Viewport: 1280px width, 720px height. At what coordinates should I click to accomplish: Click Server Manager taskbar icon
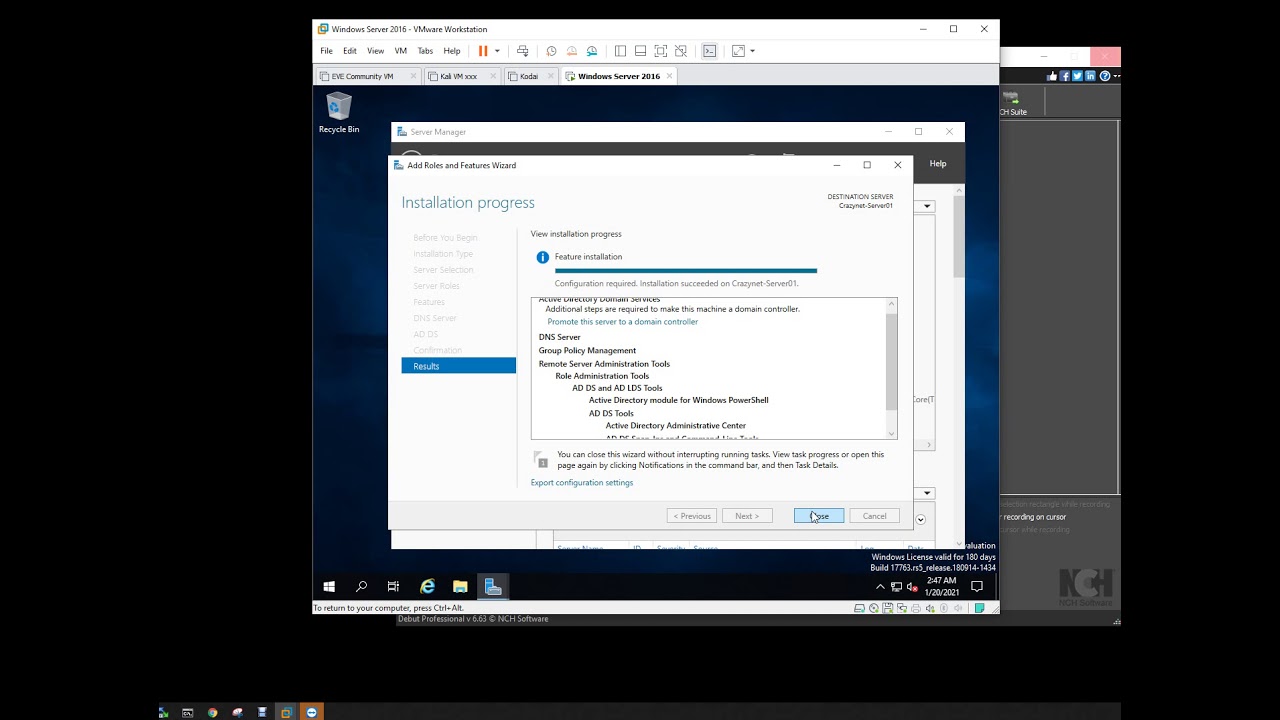(x=493, y=586)
